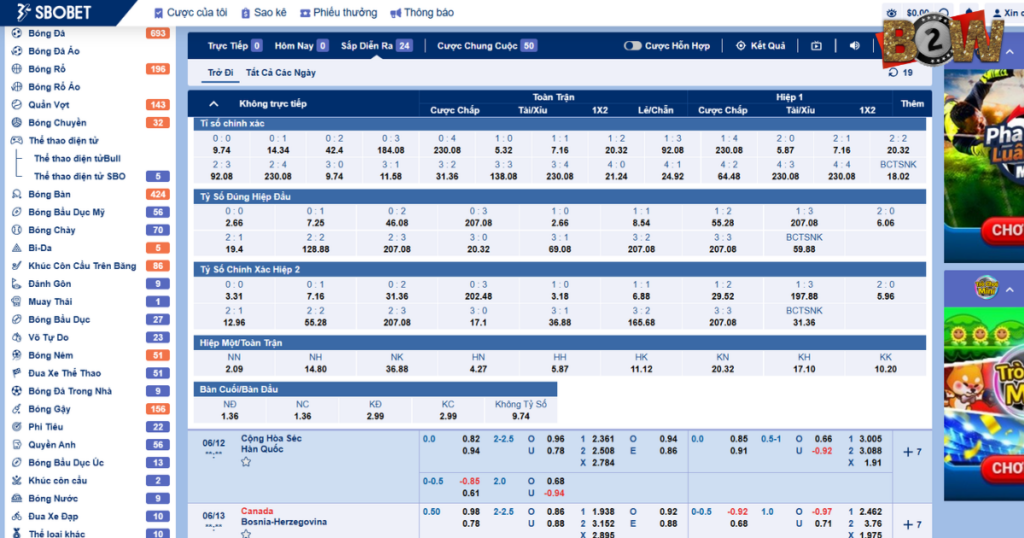
Task: Open the Phiếu thưởng voucher icon
Action: point(305,12)
